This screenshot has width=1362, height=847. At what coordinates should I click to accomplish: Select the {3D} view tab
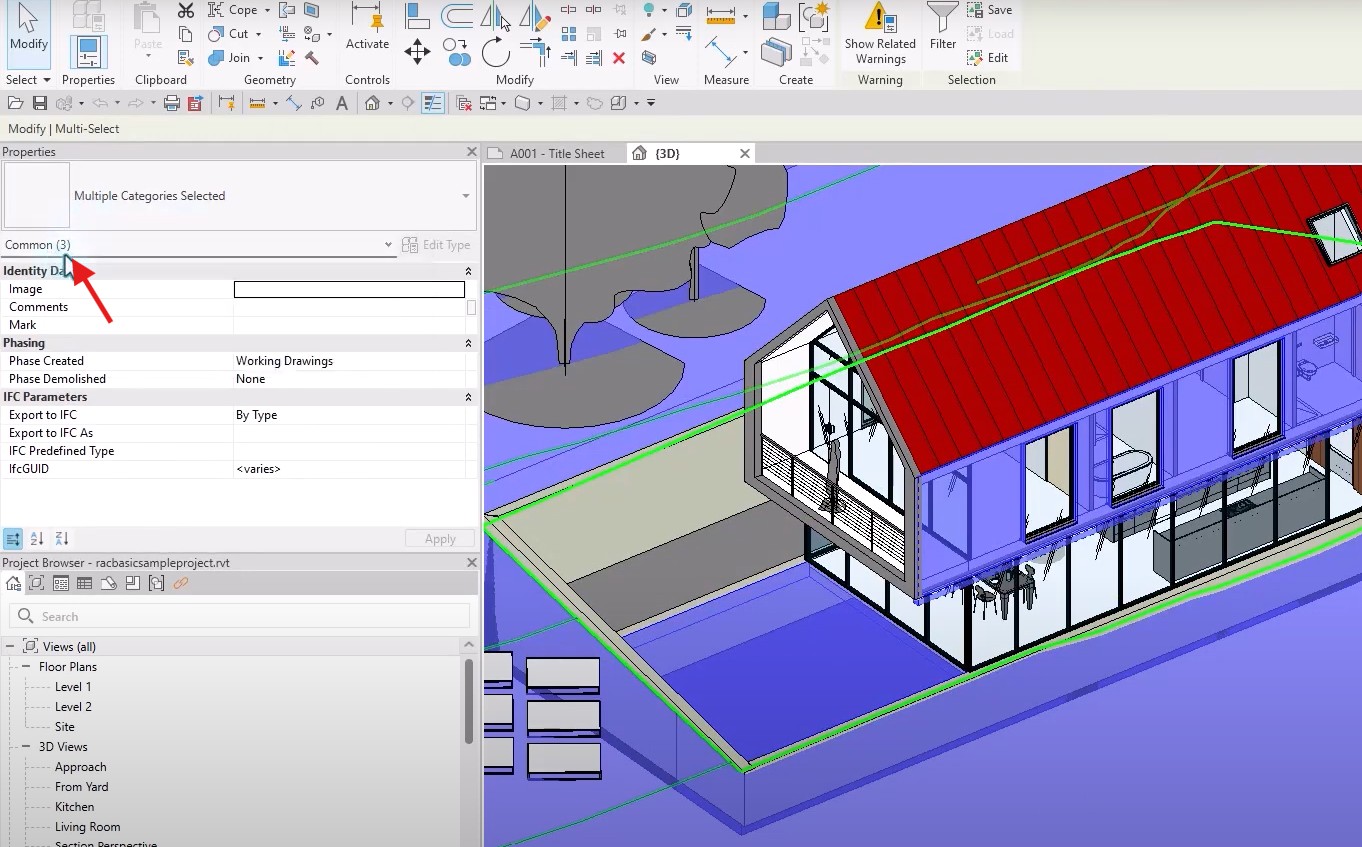click(x=668, y=154)
